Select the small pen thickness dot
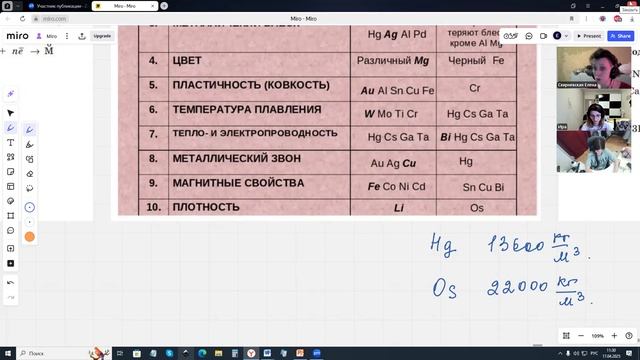Viewport: 640px width, 360px height. click(x=29, y=222)
